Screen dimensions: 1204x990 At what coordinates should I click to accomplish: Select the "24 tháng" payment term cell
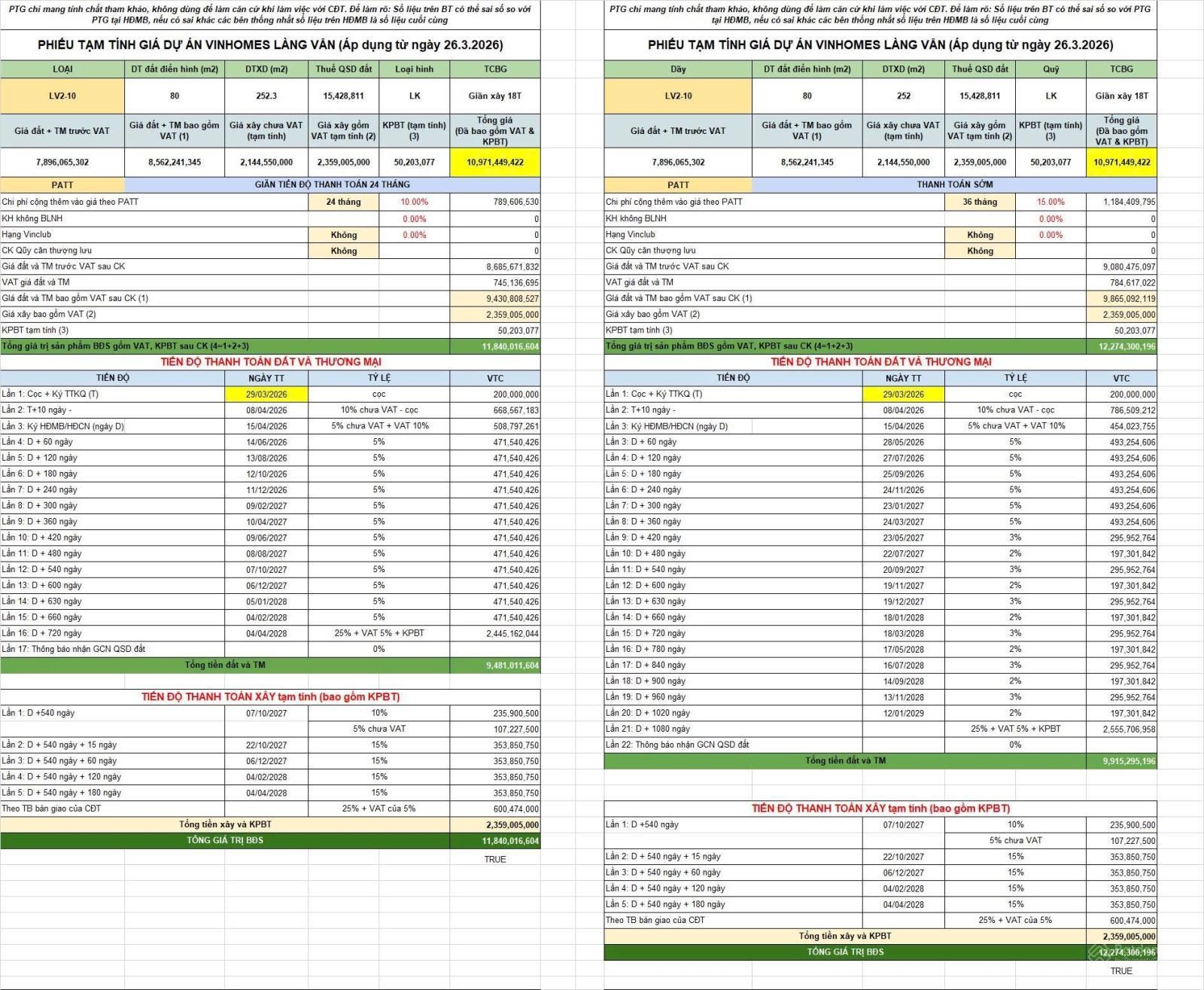(x=343, y=202)
